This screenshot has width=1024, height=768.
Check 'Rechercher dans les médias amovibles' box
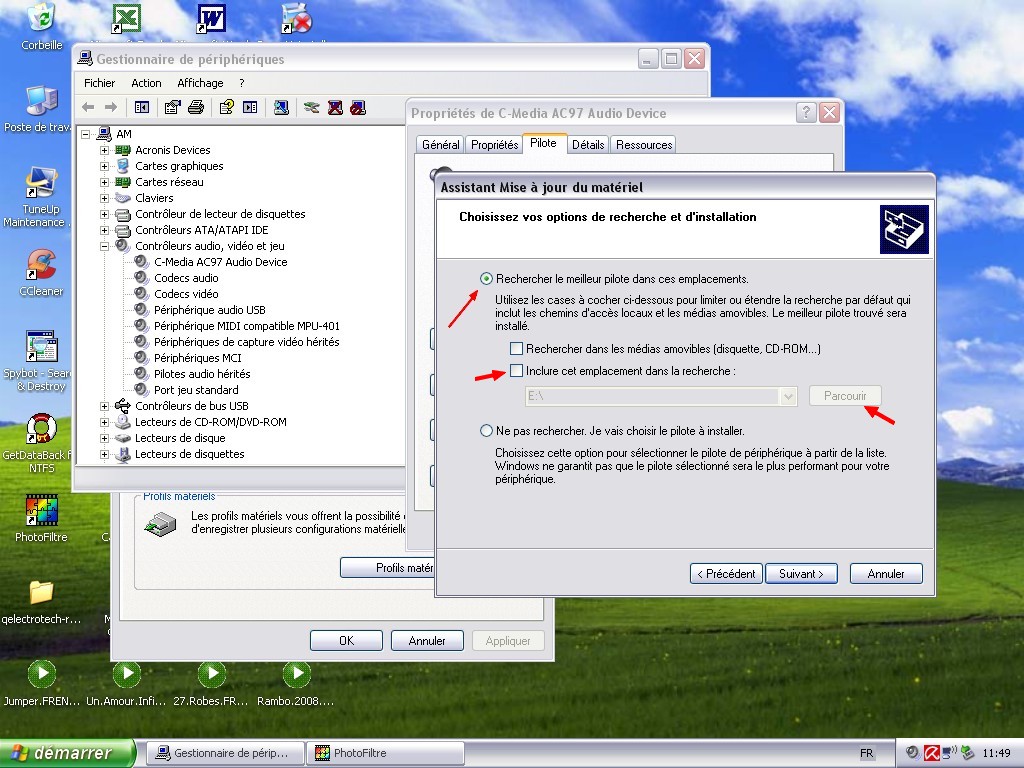pos(516,349)
